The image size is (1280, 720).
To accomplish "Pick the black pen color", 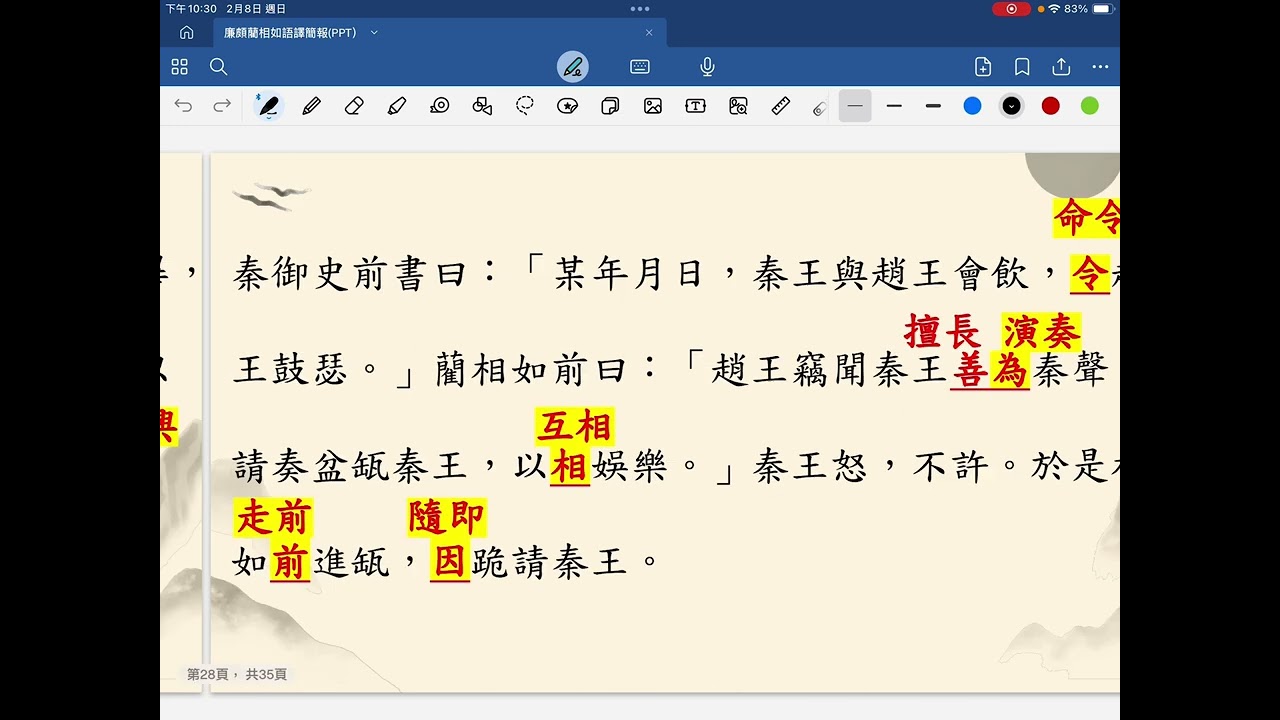I will 1012,105.
